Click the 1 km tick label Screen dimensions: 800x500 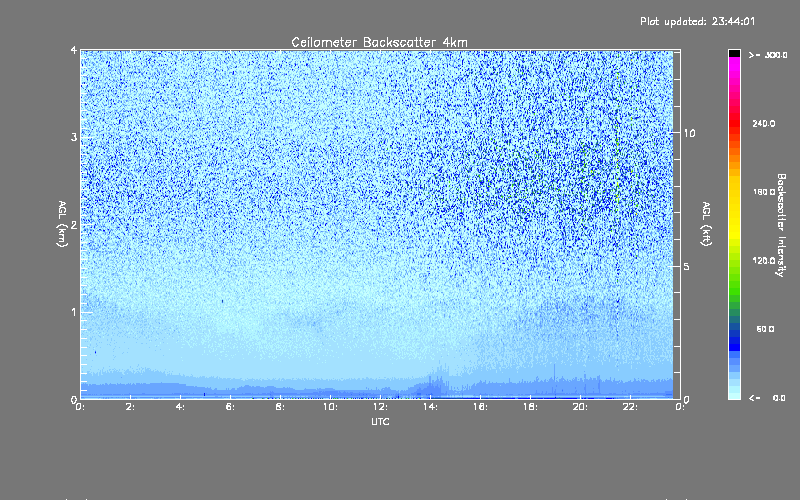pyautogui.click(x=74, y=312)
